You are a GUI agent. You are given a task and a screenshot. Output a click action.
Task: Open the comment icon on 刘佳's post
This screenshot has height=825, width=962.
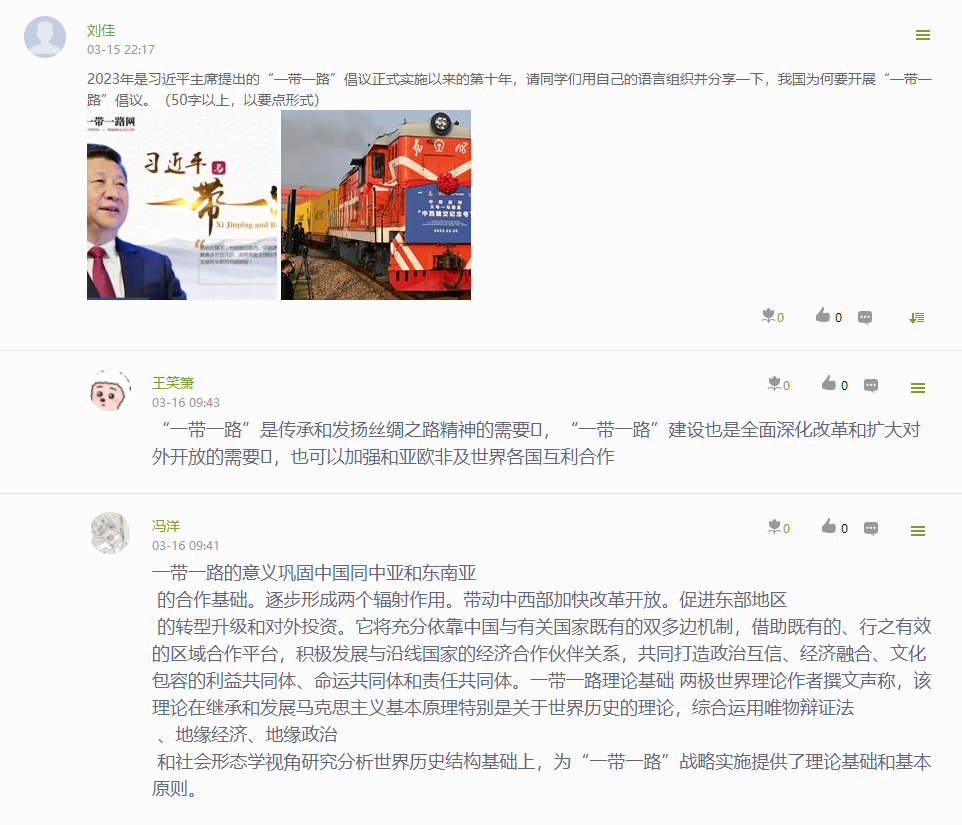pyautogui.click(x=865, y=317)
